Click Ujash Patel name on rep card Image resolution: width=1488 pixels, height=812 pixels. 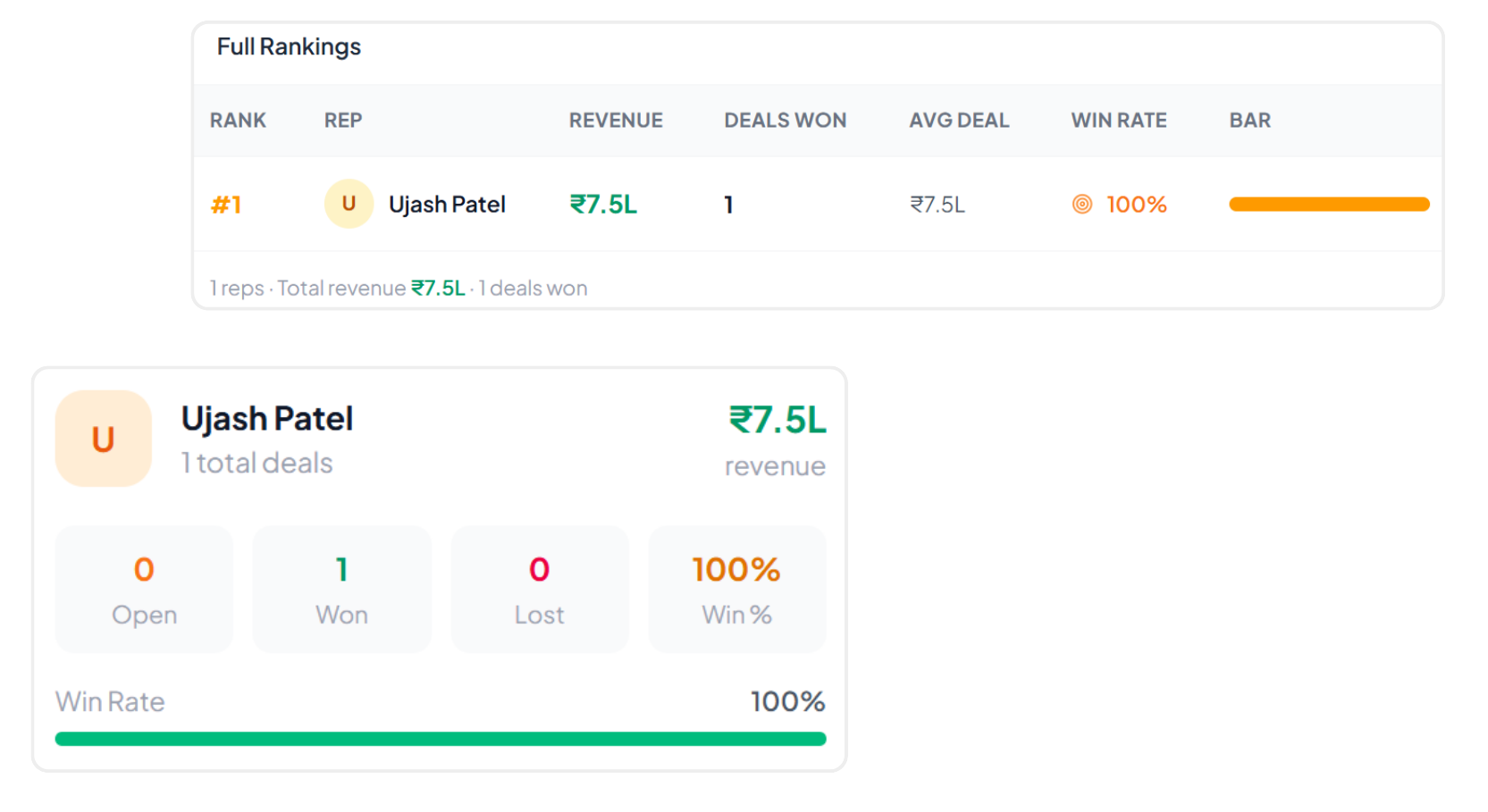tap(267, 419)
